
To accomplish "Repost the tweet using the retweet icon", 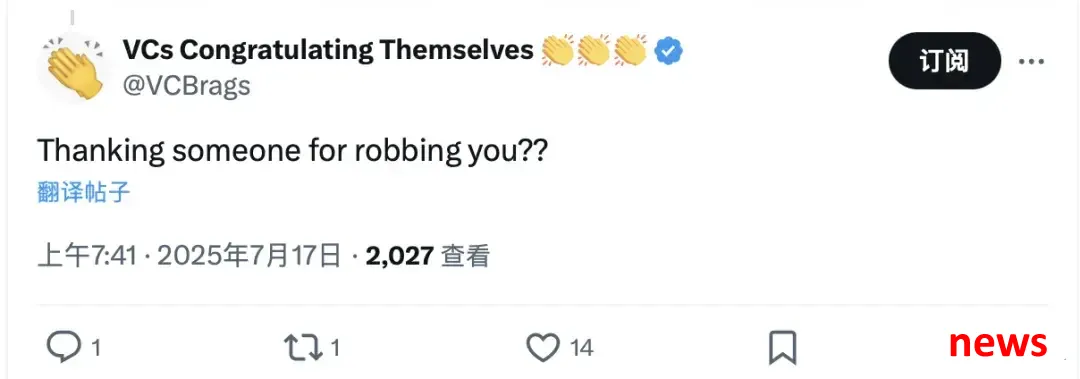I will tap(304, 347).
